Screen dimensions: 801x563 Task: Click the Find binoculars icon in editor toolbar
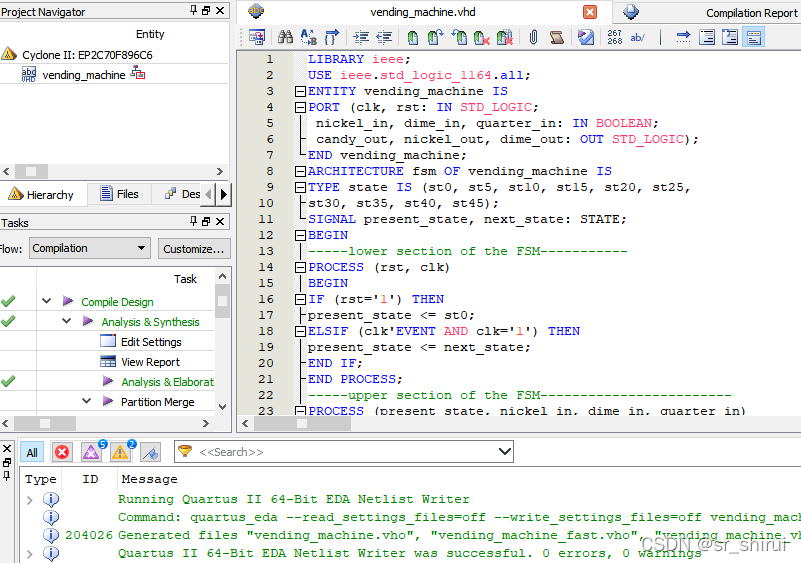pos(285,37)
